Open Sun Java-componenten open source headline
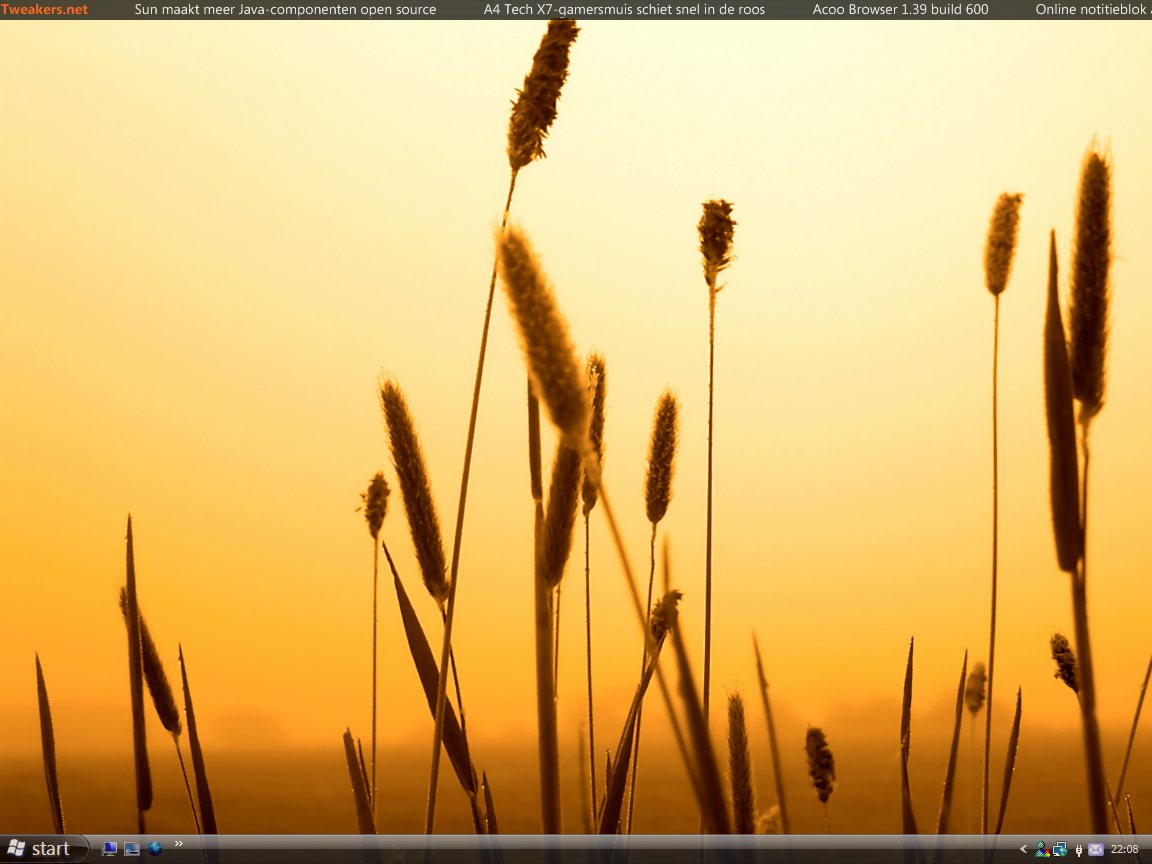 (x=285, y=10)
